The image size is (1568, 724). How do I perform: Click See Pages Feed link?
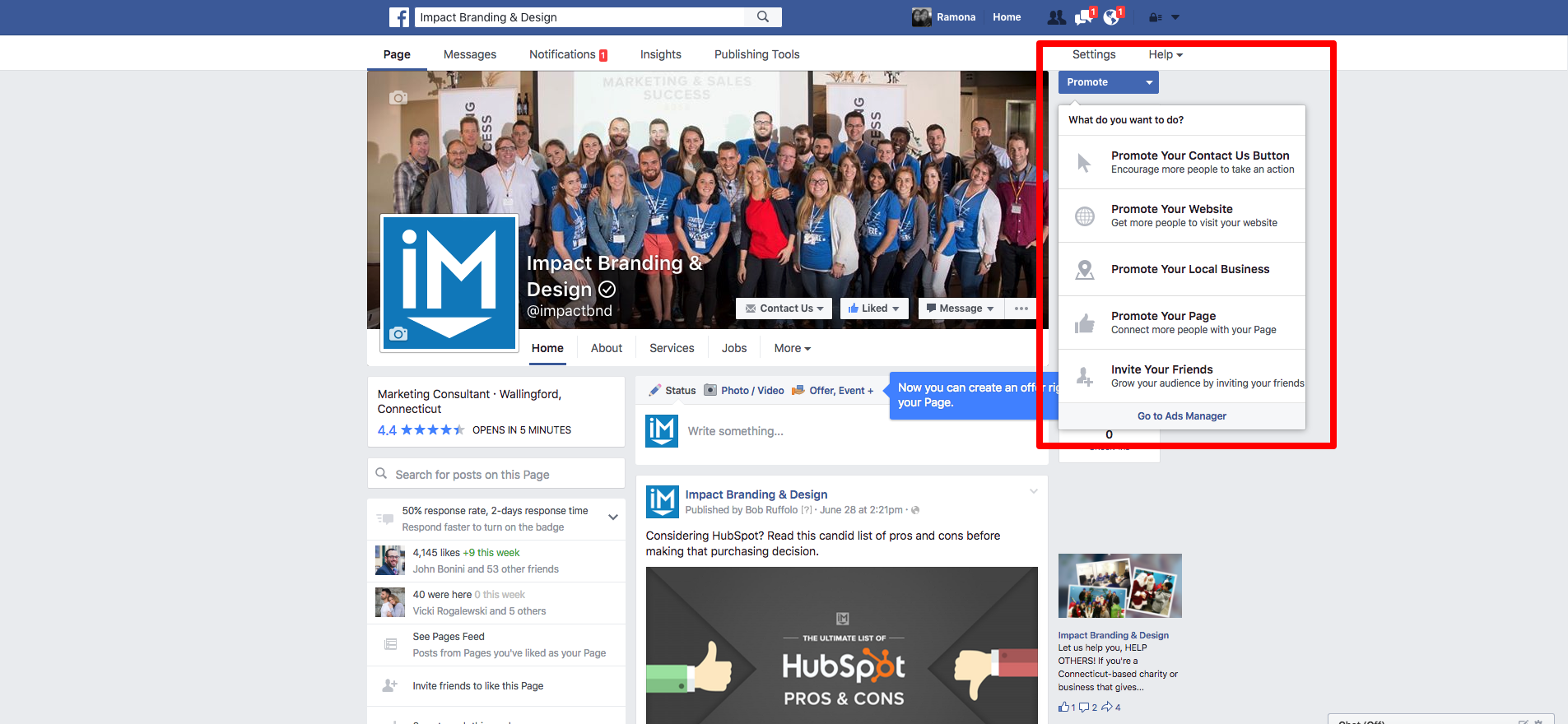coord(449,637)
